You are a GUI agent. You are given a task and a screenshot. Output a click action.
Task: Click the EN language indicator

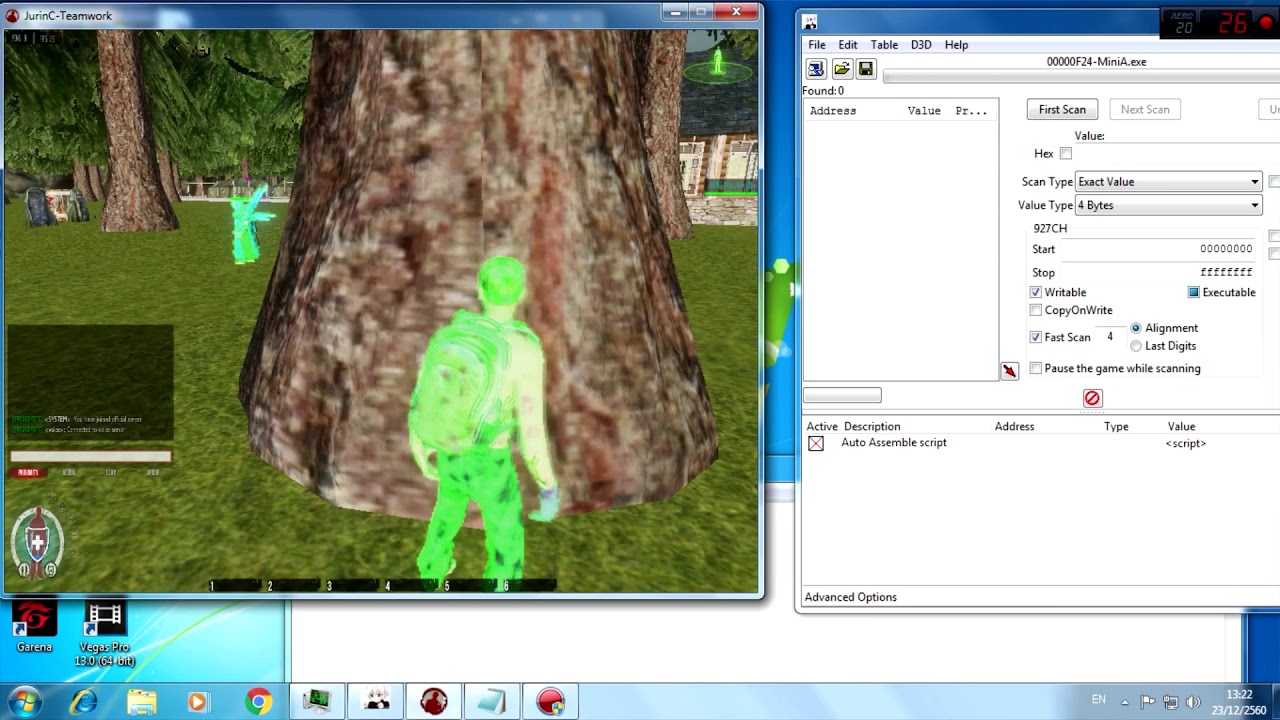click(x=1099, y=699)
